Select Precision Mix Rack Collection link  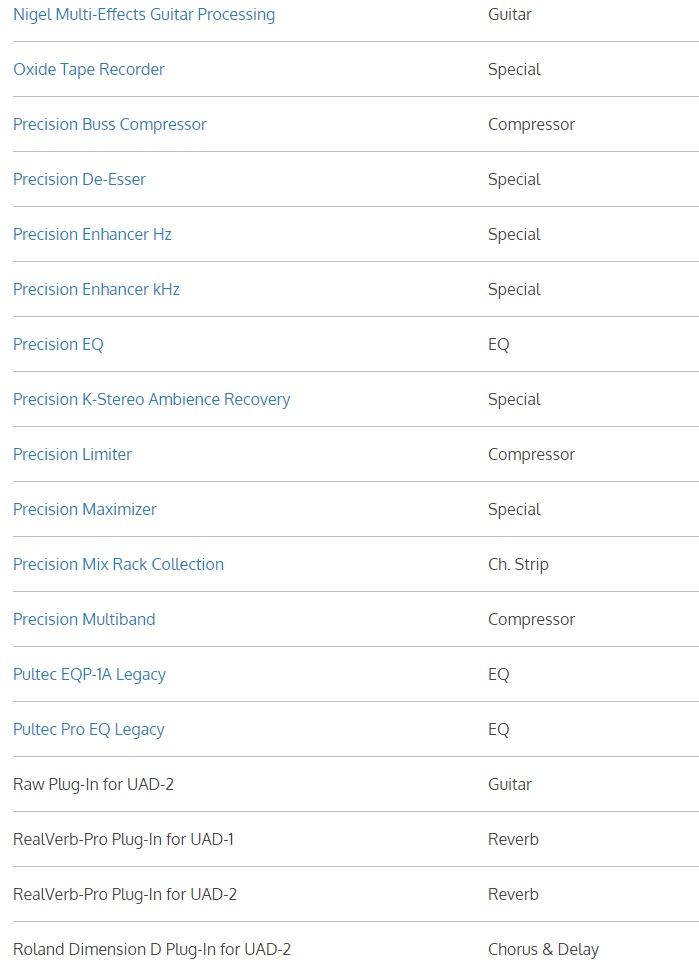[118, 565]
